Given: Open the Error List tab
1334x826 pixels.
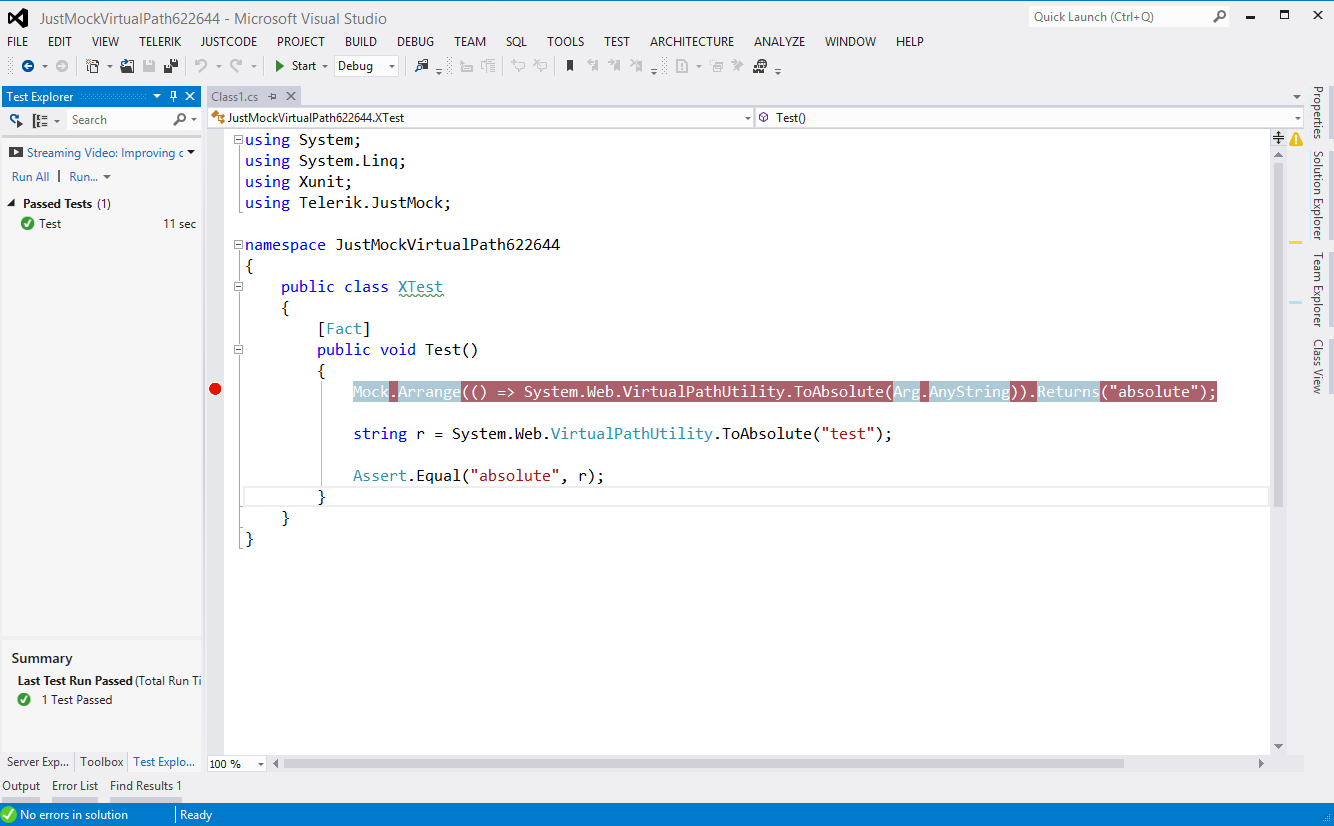Looking at the screenshot, I should click(x=75, y=786).
